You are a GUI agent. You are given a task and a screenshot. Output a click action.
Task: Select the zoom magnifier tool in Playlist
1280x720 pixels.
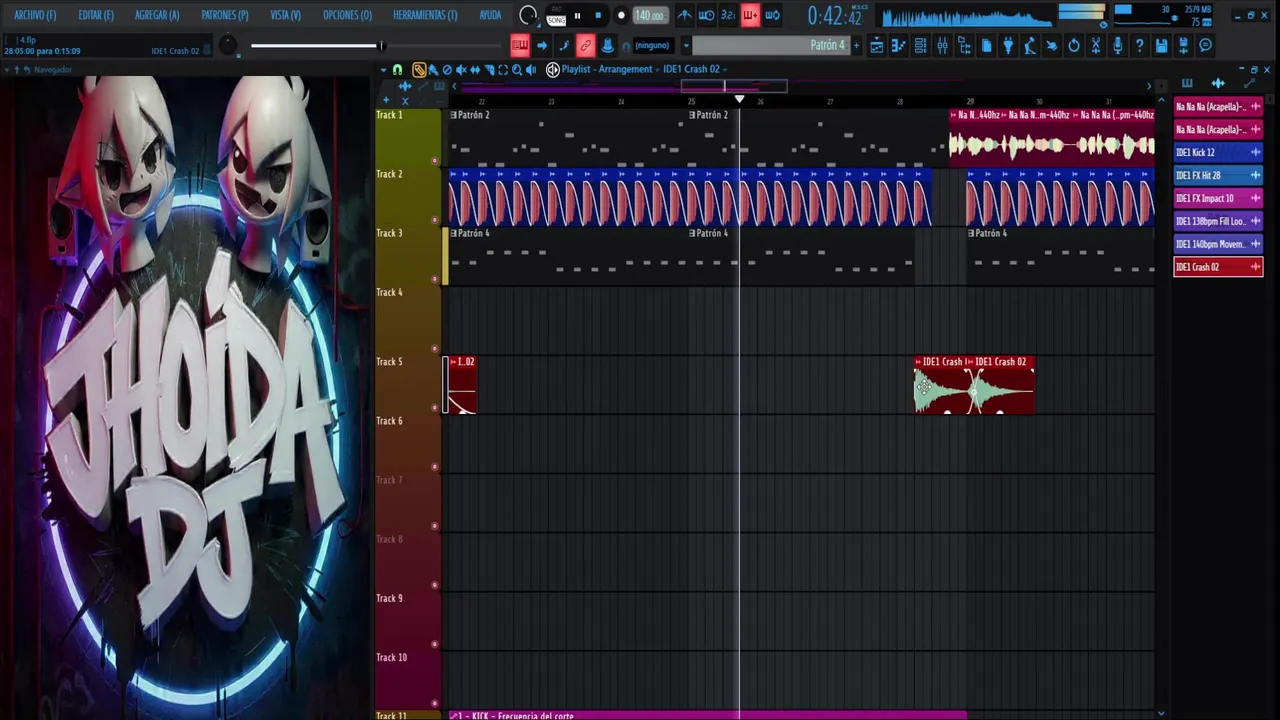coord(517,69)
